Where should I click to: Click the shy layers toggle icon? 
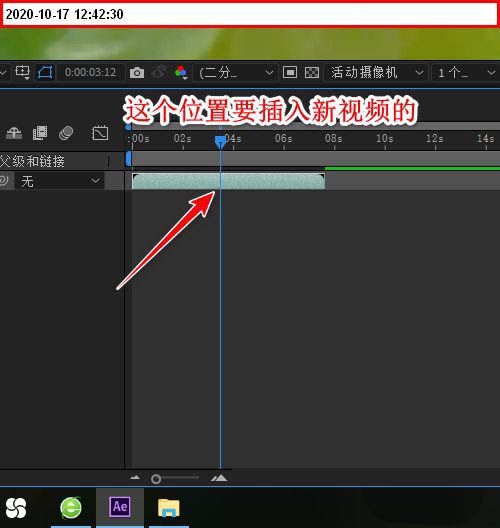(x=14, y=133)
